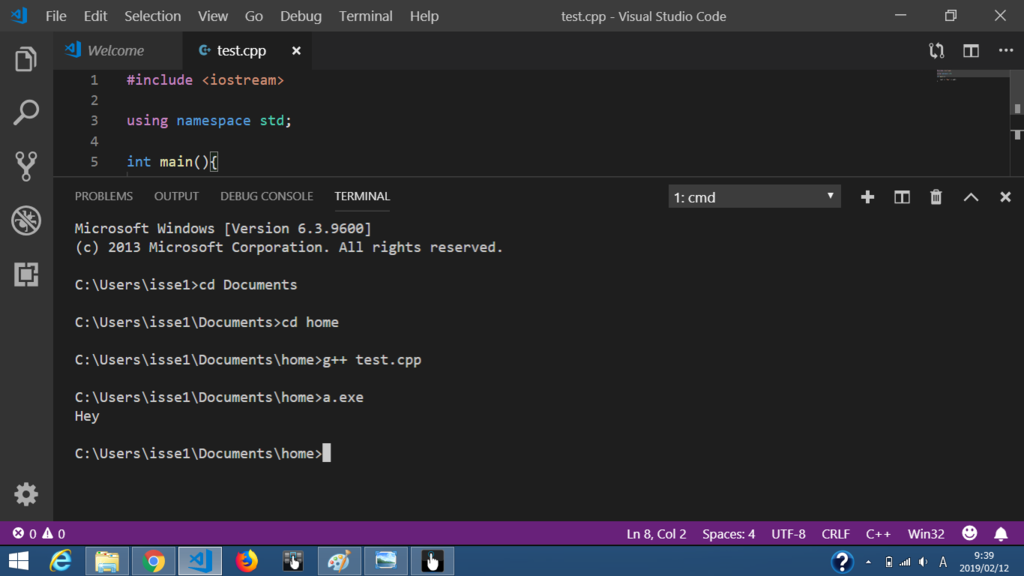
Task: Kill the terminal with trash icon
Action: [x=936, y=197]
